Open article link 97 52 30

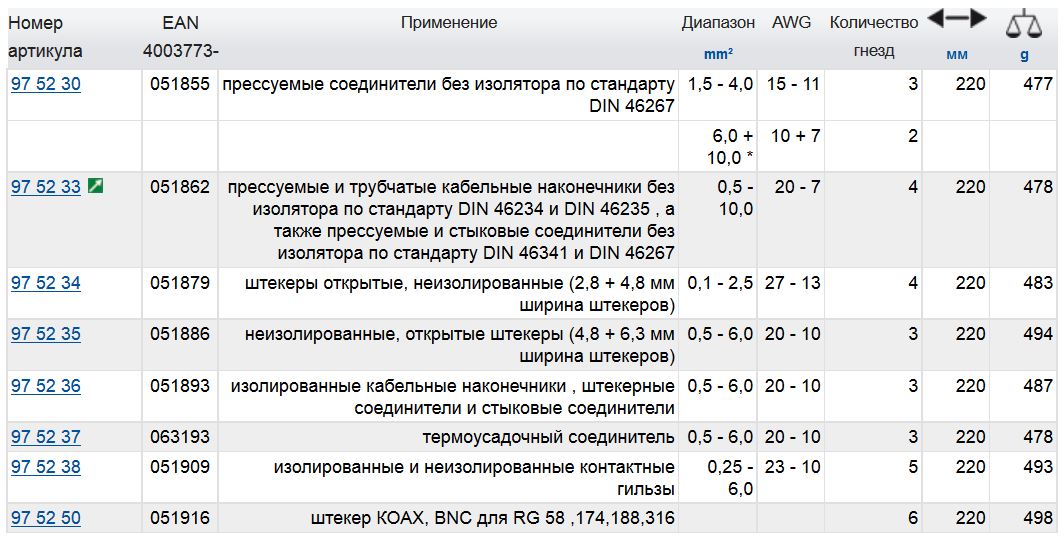click(46, 85)
